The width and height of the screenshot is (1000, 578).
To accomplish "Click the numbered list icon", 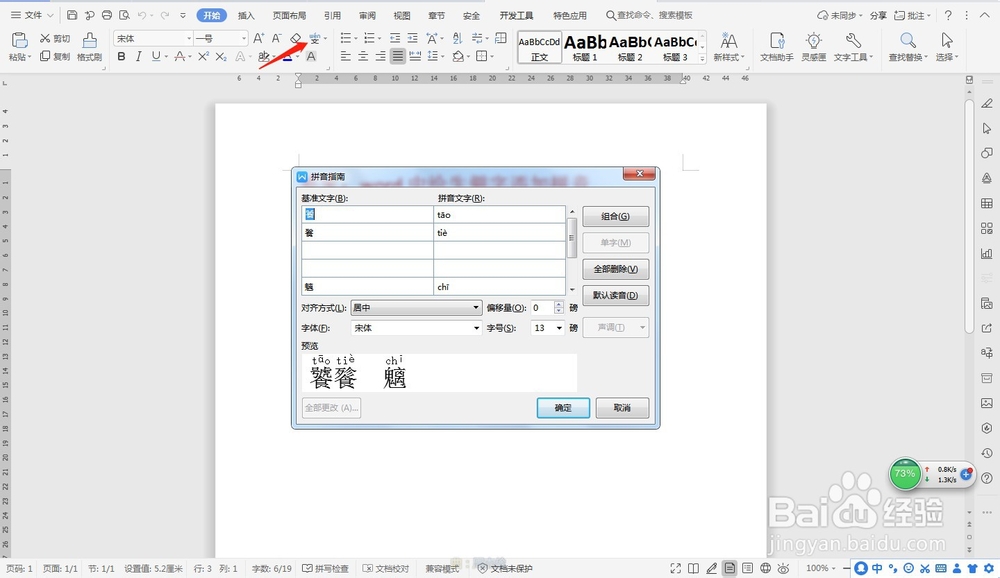I will point(369,38).
